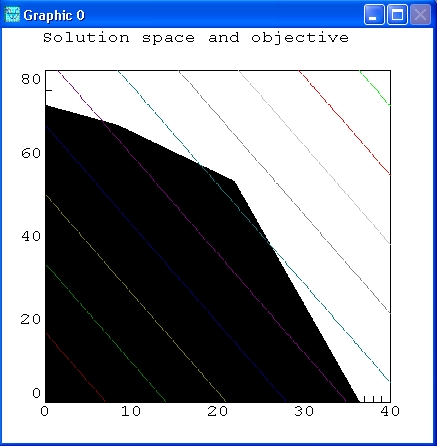Click the x-axis label 40
Viewport: 437px width, 446px height.
click(x=390, y=411)
